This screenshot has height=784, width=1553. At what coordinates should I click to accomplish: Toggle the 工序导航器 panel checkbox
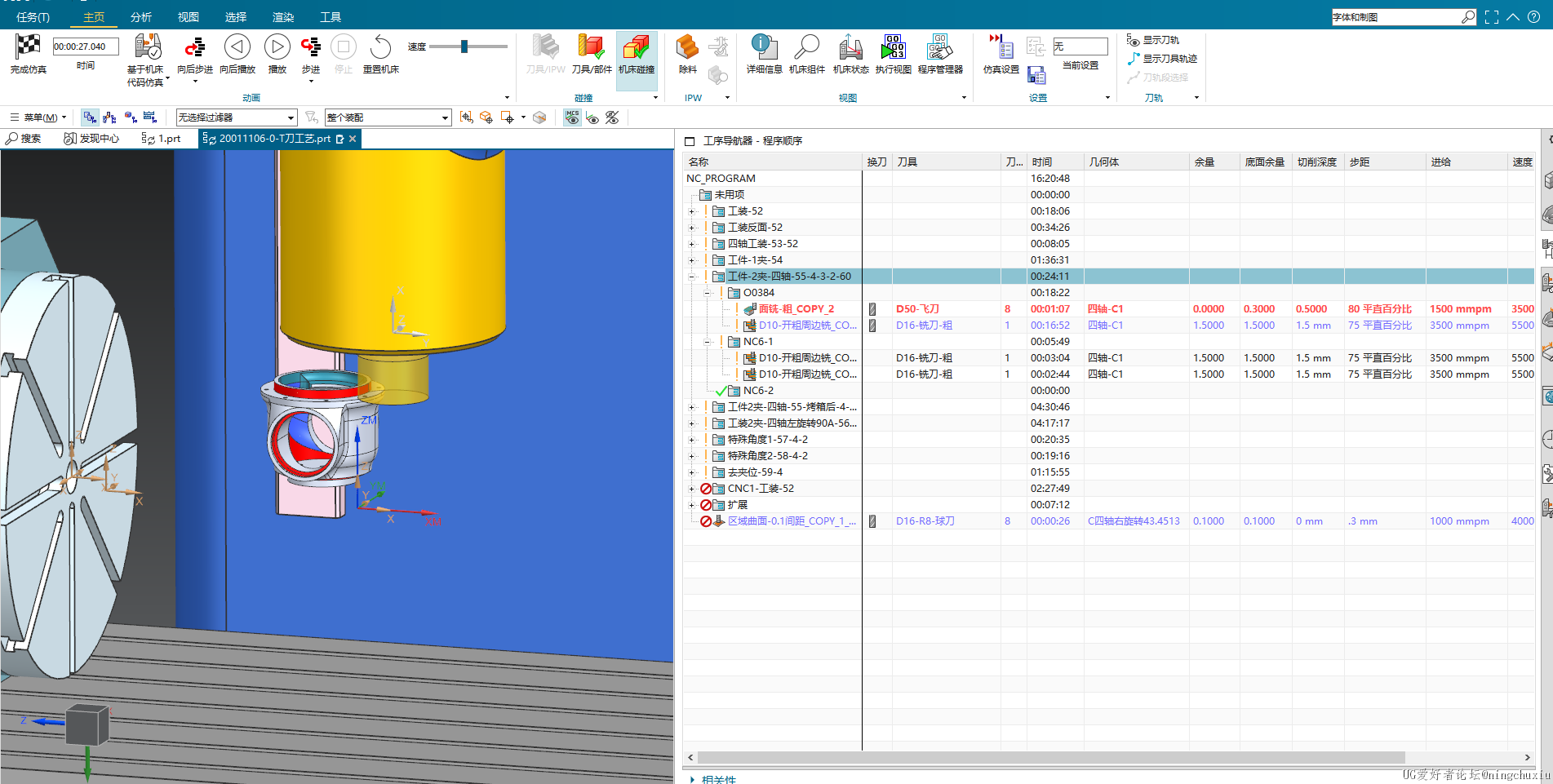coord(690,141)
